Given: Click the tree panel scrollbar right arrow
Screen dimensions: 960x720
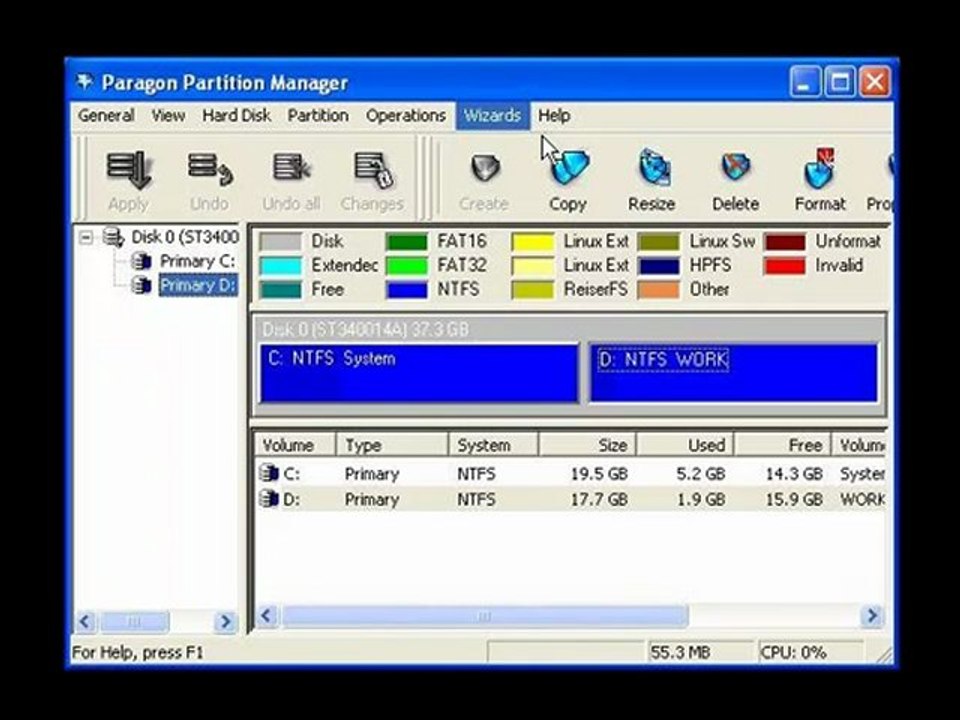Looking at the screenshot, I should [x=226, y=622].
